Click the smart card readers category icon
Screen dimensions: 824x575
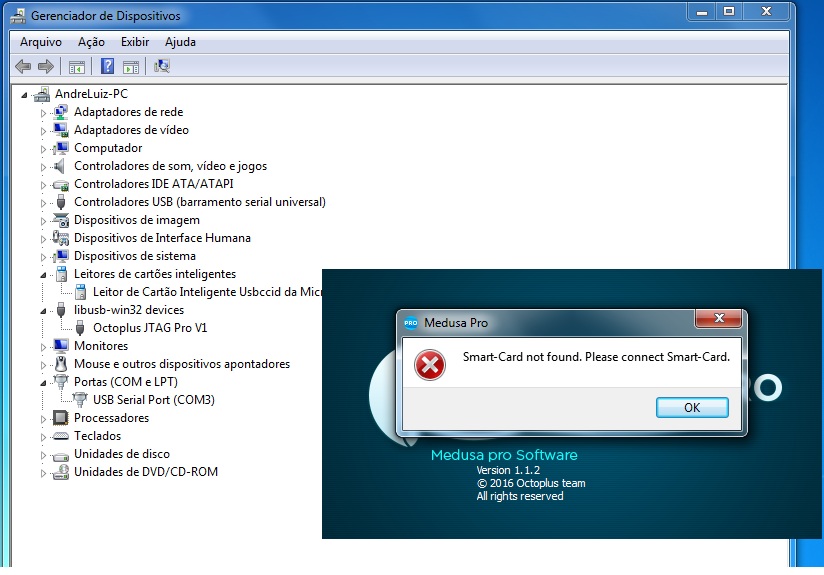pos(62,274)
